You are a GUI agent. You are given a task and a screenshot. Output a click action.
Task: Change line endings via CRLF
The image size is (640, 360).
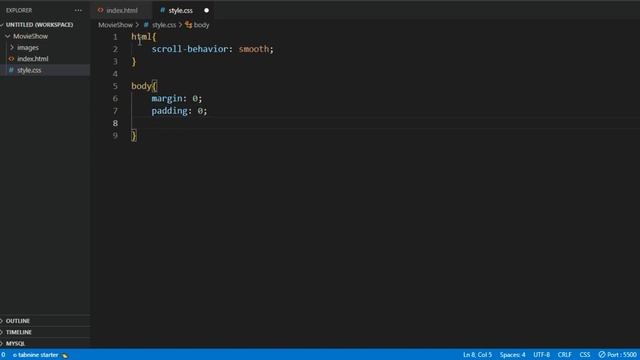pos(564,355)
